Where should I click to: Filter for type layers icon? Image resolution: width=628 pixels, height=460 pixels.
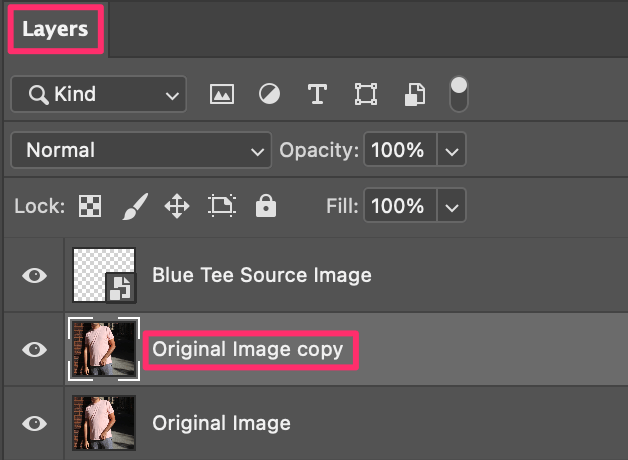pyautogui.click(x=317, y=94)
